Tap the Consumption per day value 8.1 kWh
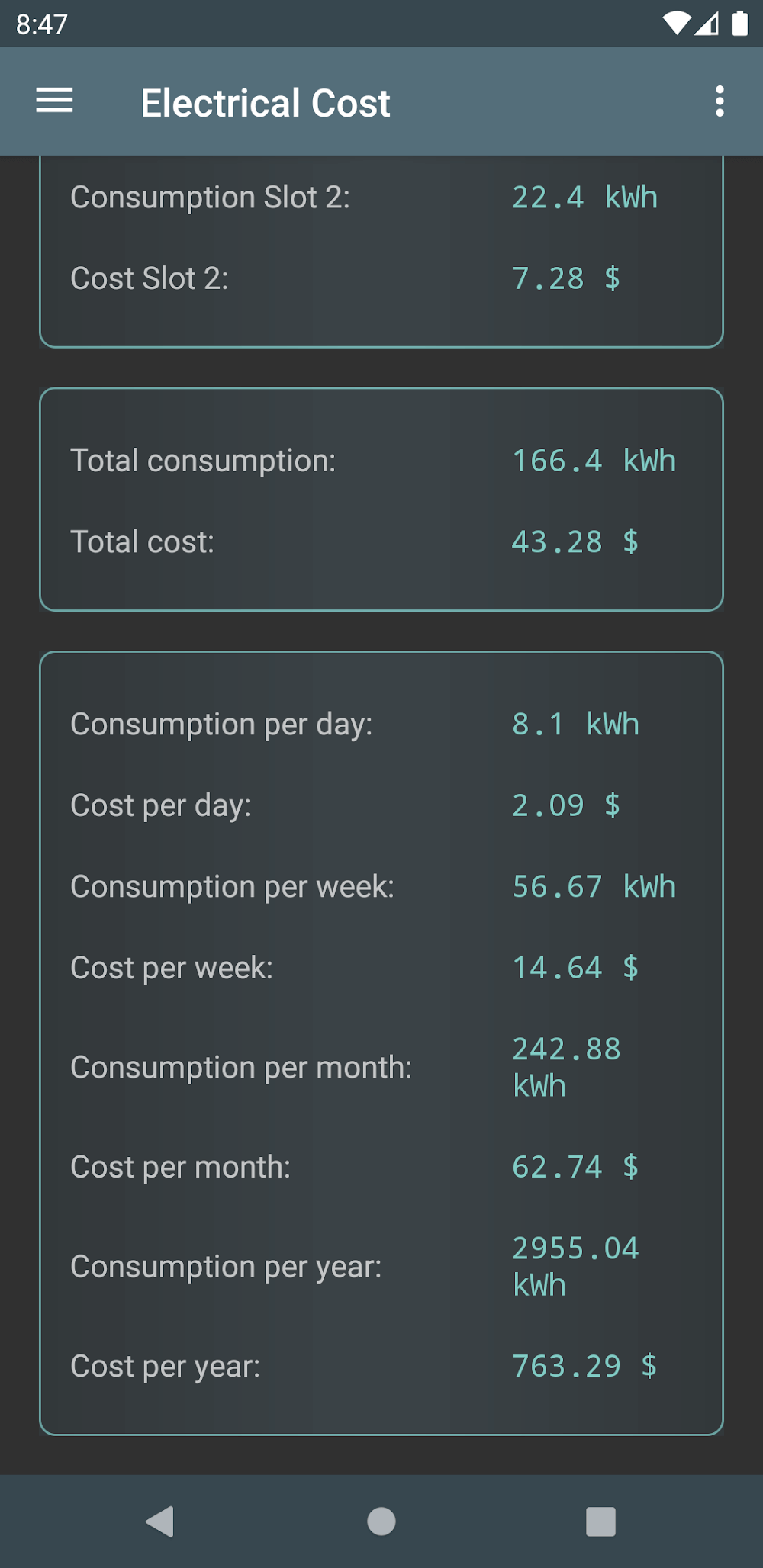 (x=575, y=725)
